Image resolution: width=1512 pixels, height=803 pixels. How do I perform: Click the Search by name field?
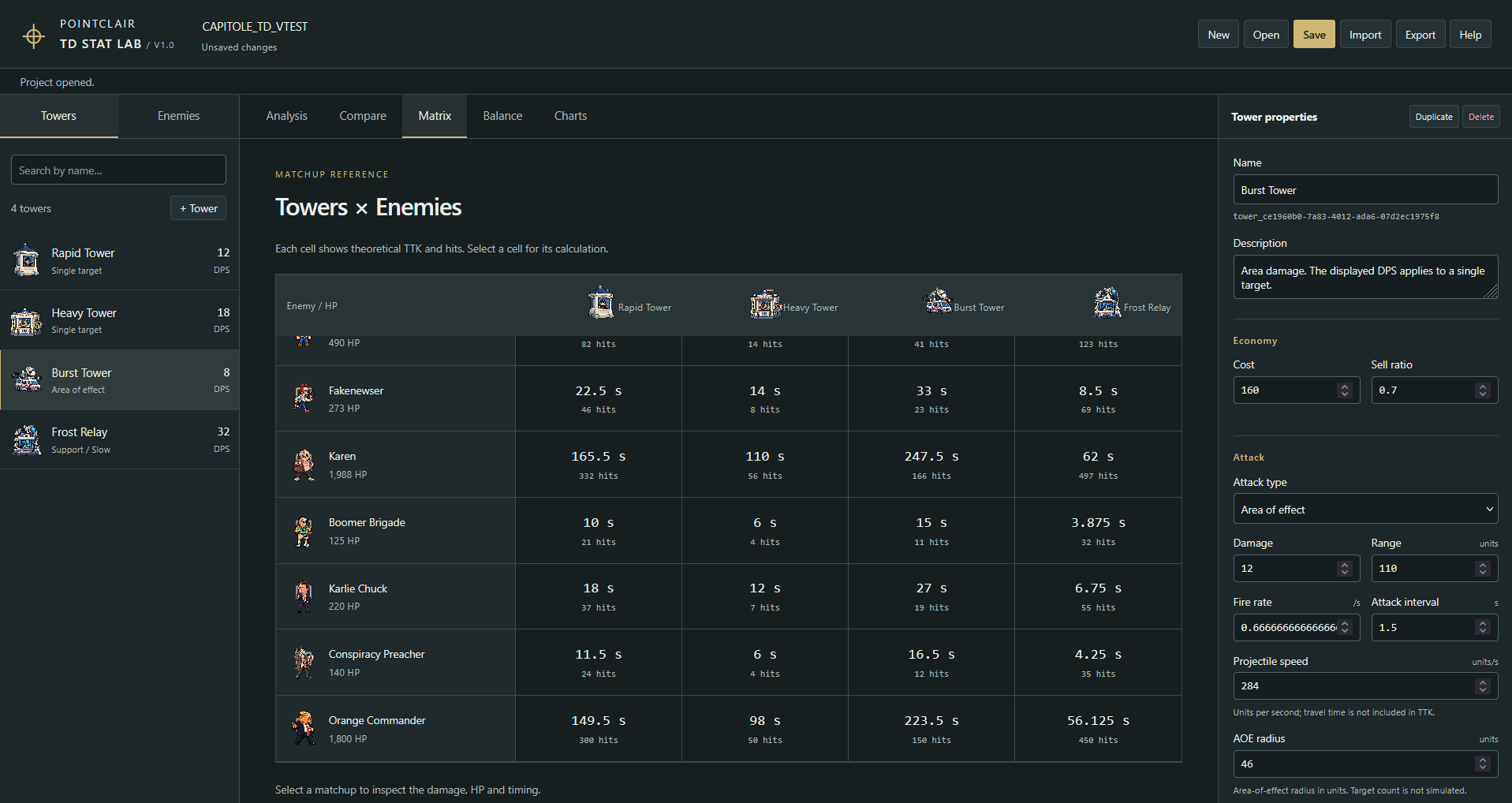point(118,170)
